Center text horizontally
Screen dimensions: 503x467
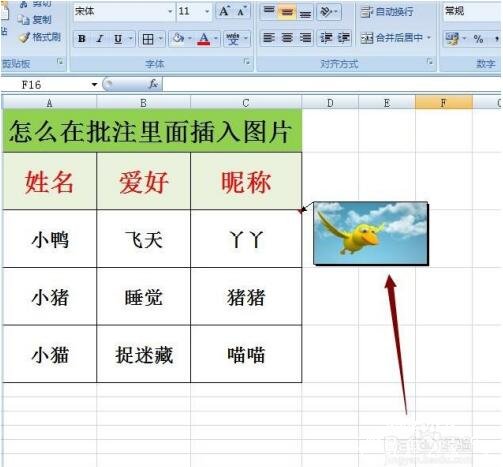[x=287, y=38]
